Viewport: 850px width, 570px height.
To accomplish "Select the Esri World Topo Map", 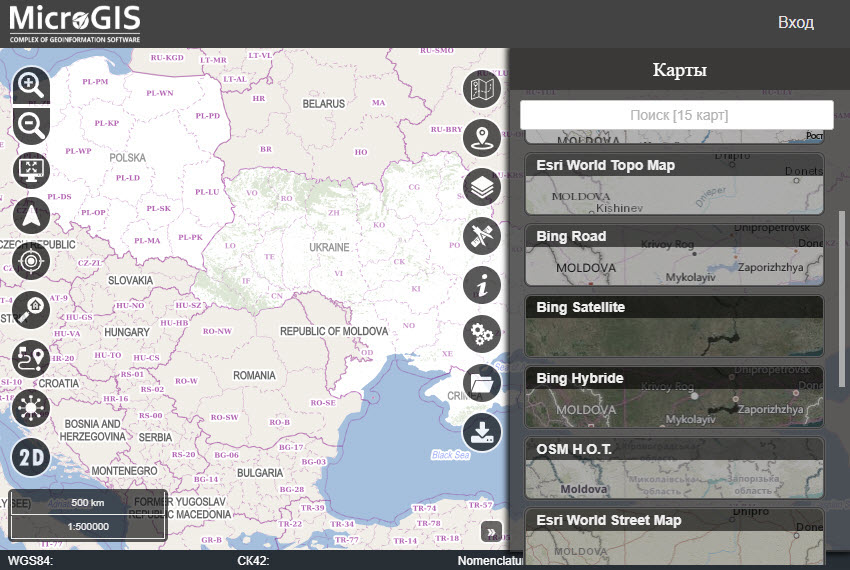I will (x=674, y=184).
